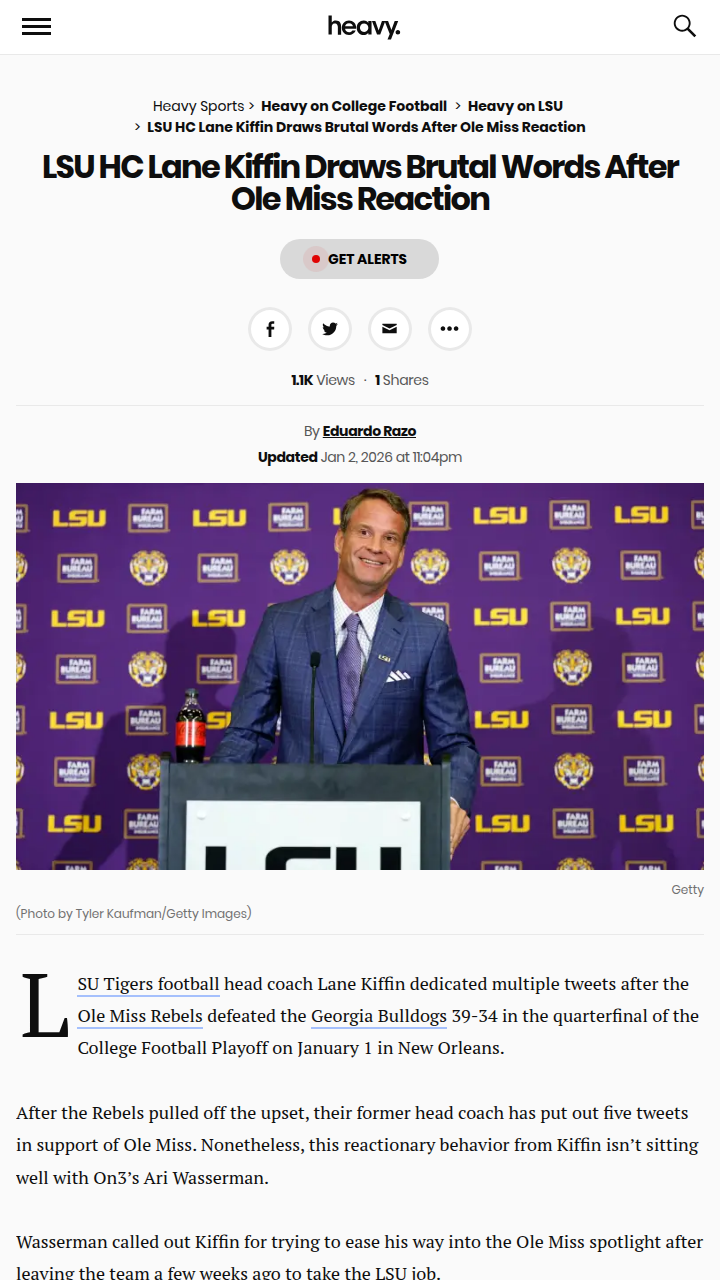Image resolution: width=720 pixels, height=1280 pixels.
Task: Open the Heavy on LSU breadcrumb
Action: point(515,106)
